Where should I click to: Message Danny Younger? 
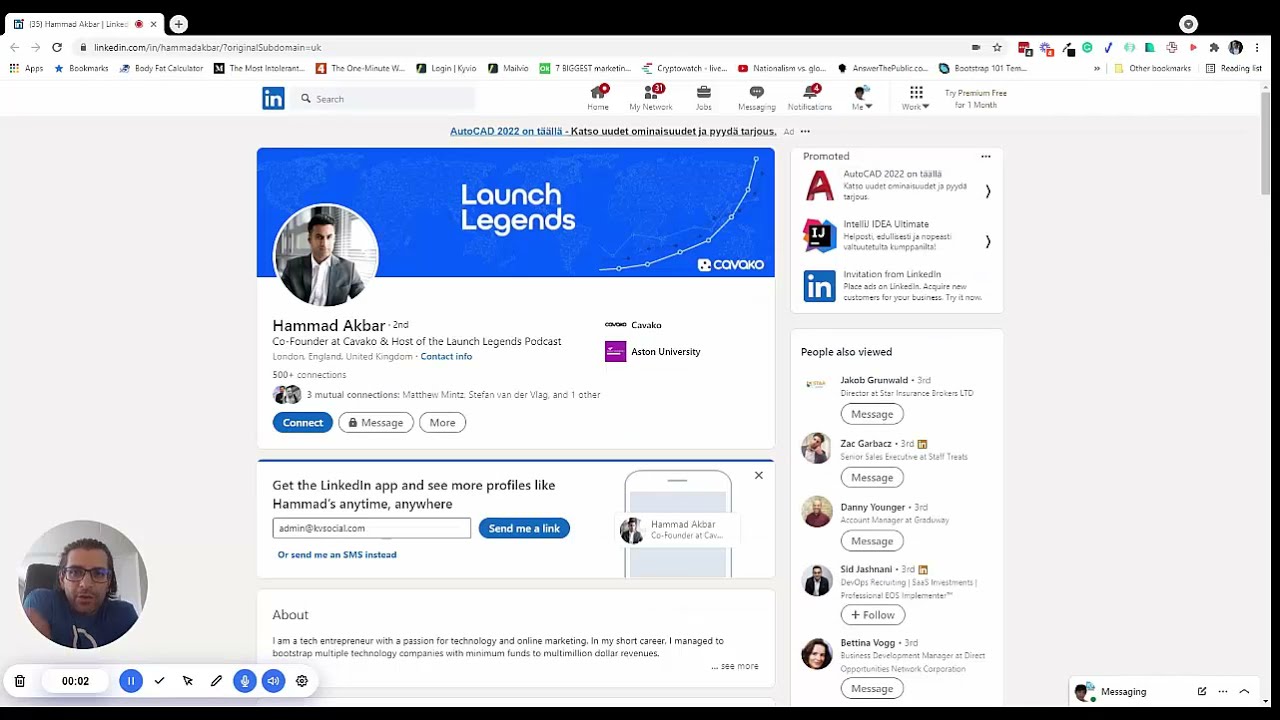(872, 541)
